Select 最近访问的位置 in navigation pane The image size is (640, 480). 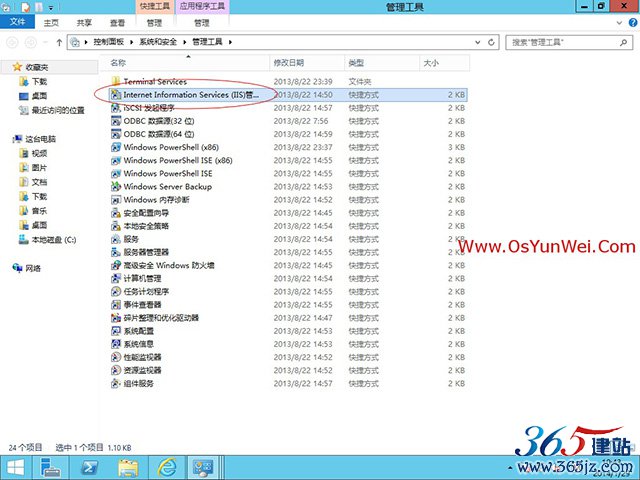click(x=58, y=110)
